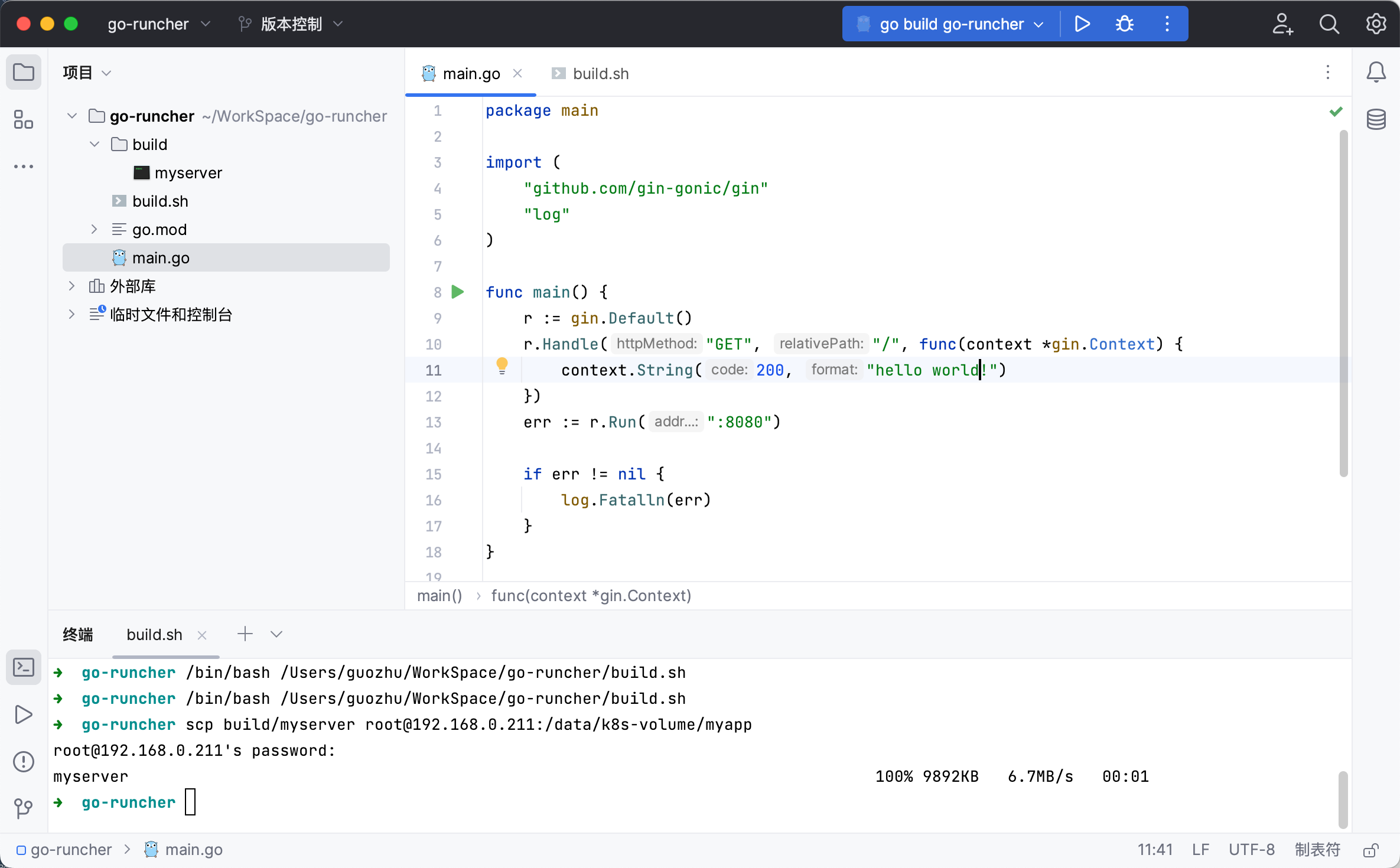The height and width of the screenshot is (868, 1400).
Task: Click the green inspection checkmark widget
Action: [1336, 111]
